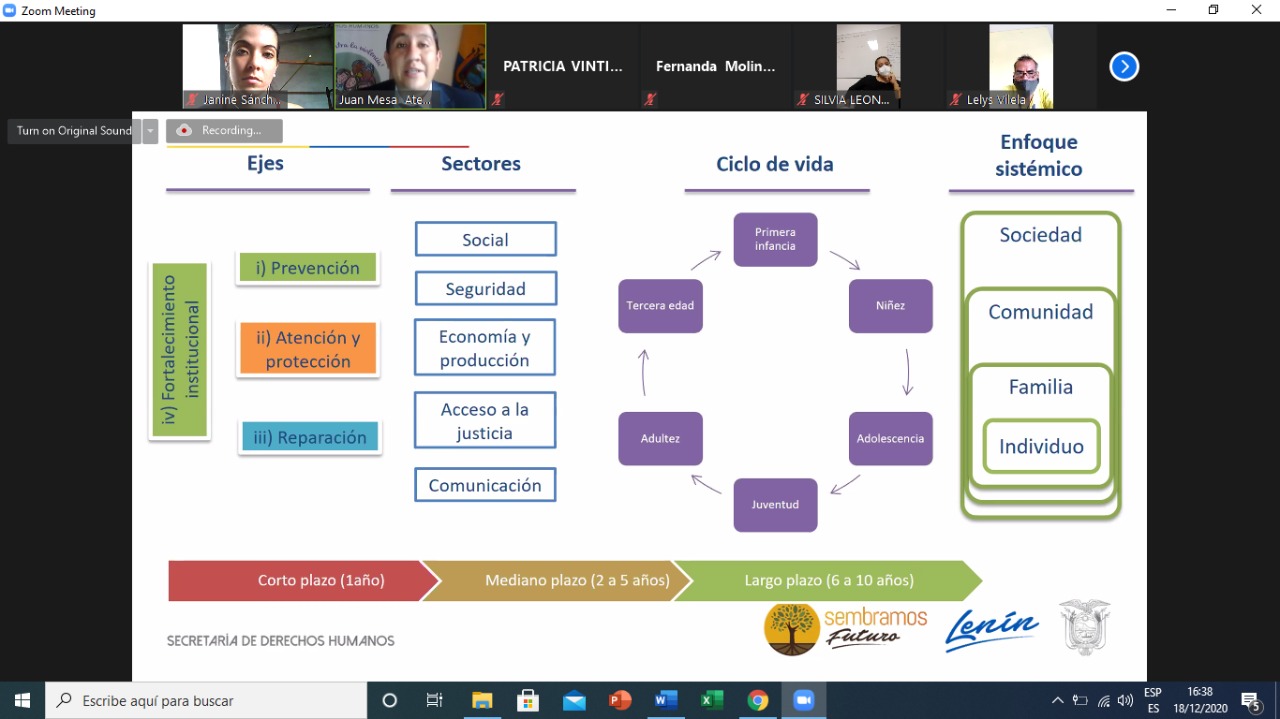Click muted mic icon on Lelys Vilela tile

(x=956, y=100)
